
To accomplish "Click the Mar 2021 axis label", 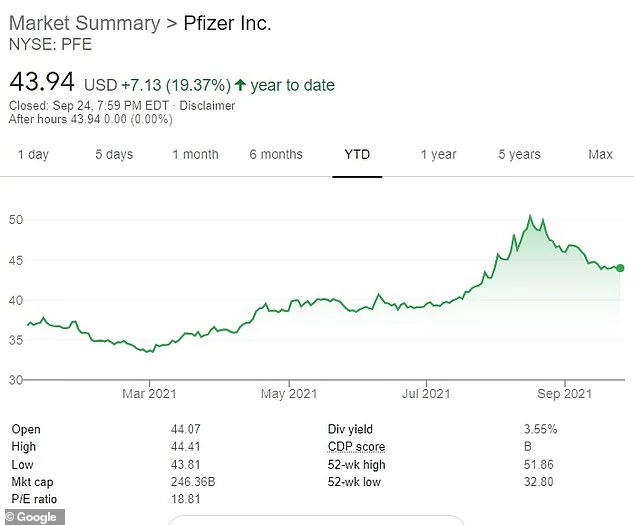I will (x=149, y=392).
